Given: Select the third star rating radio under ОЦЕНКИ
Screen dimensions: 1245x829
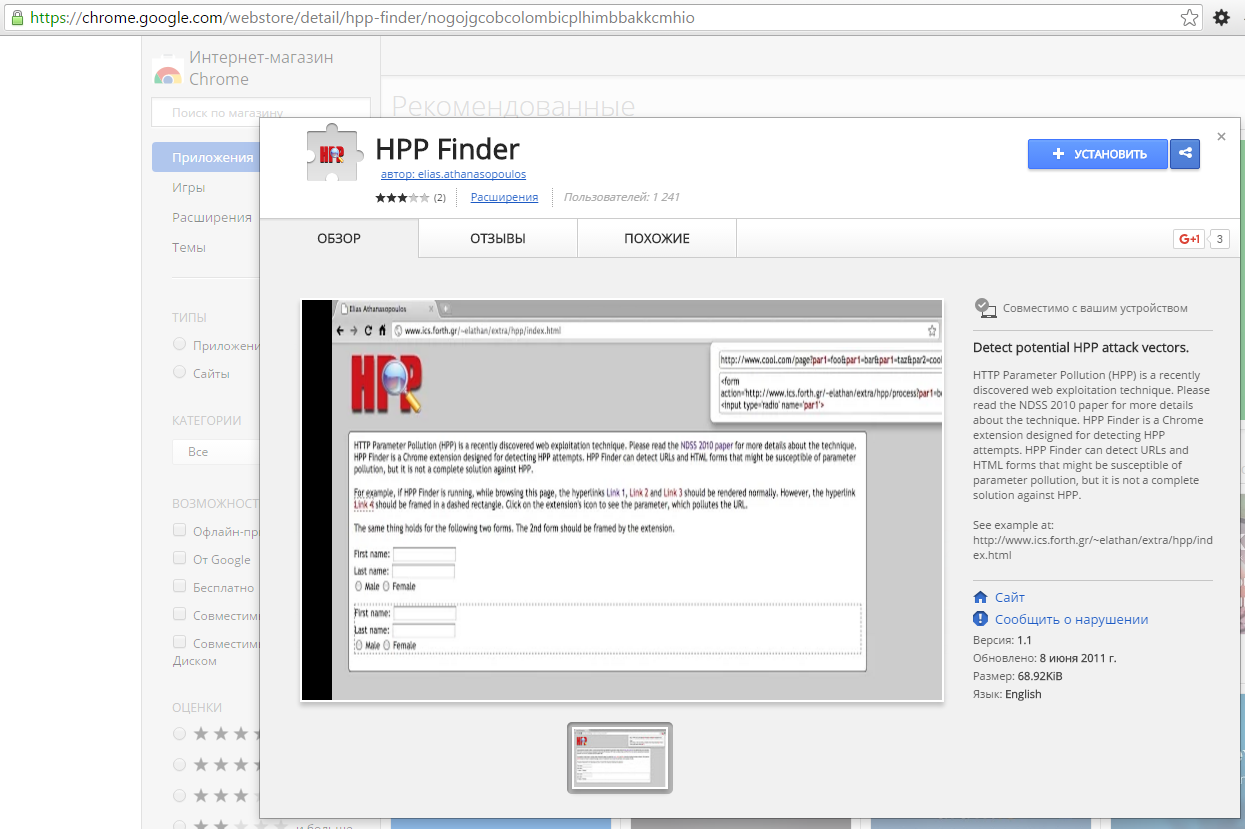Looking at the screenshot, I should (180, 796).
